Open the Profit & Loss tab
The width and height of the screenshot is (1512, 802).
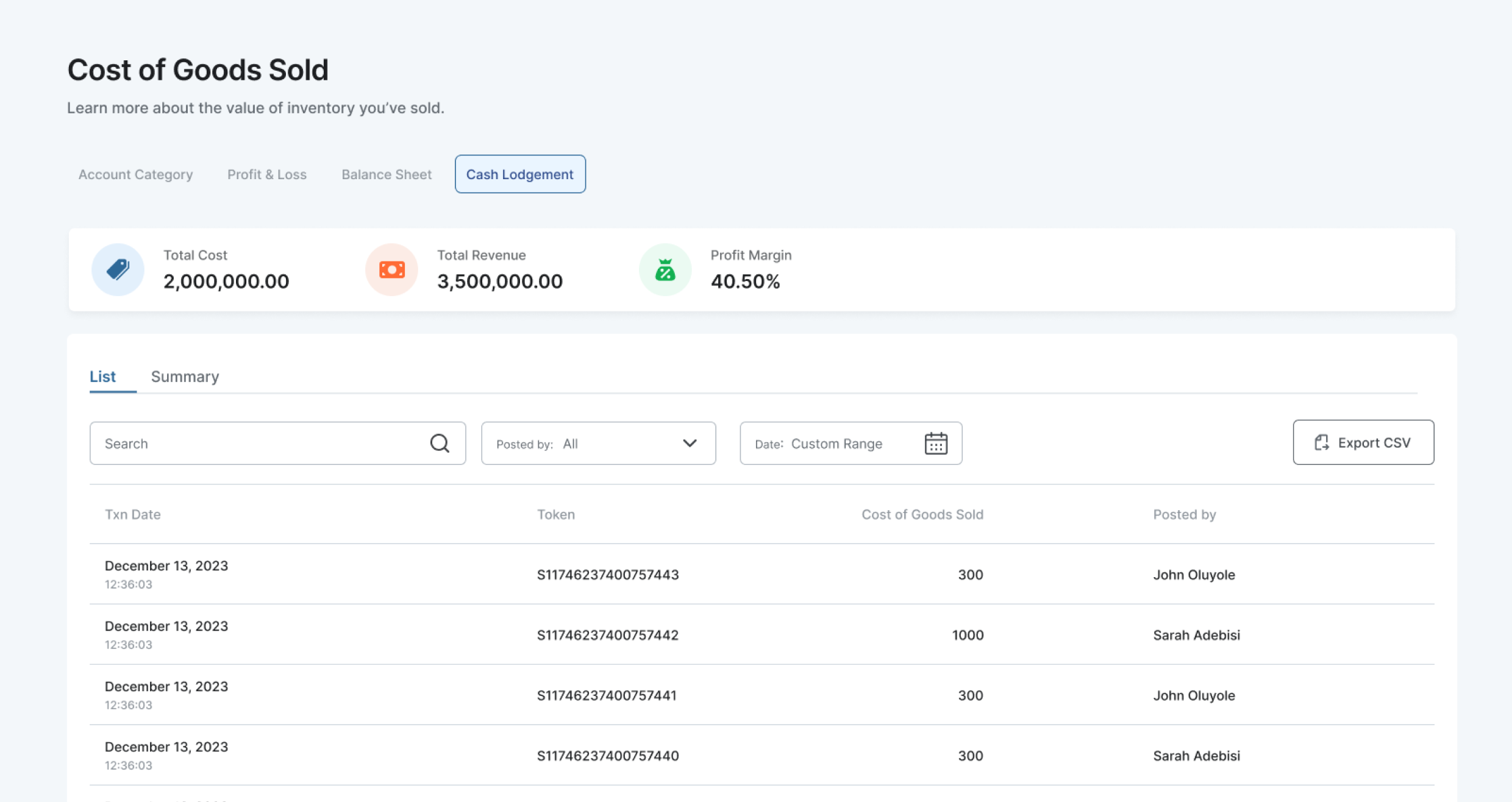coord(266,174)
